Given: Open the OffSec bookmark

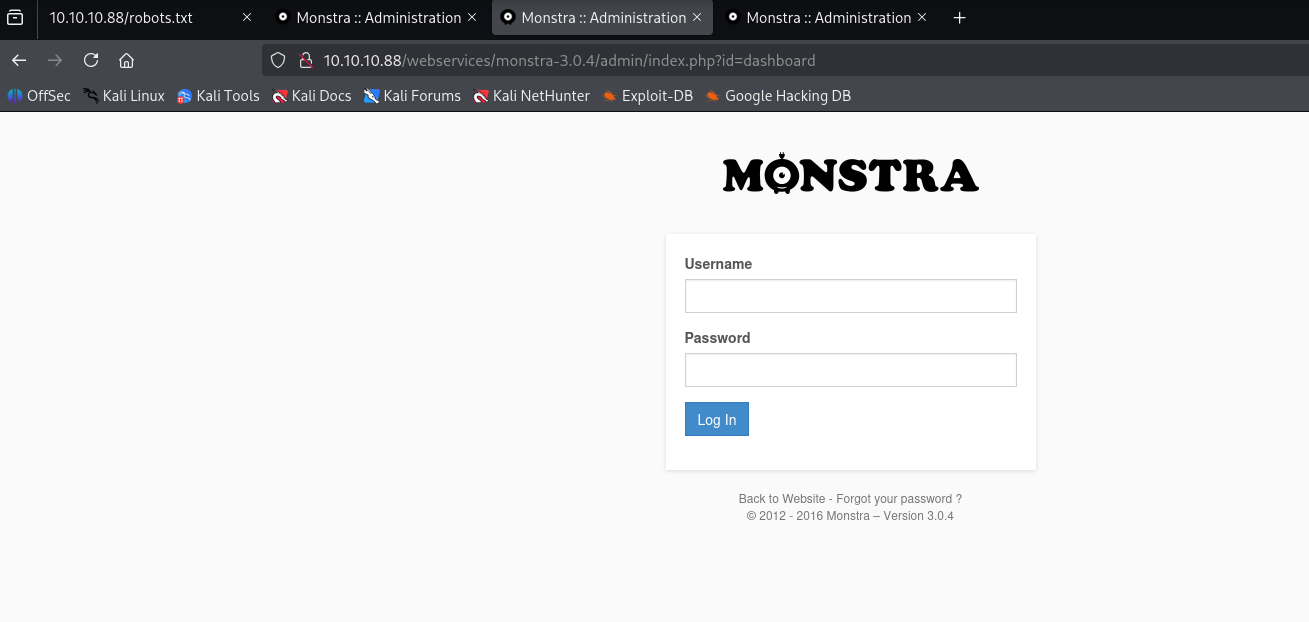Looking at the screenshot, I should point(39,96).
